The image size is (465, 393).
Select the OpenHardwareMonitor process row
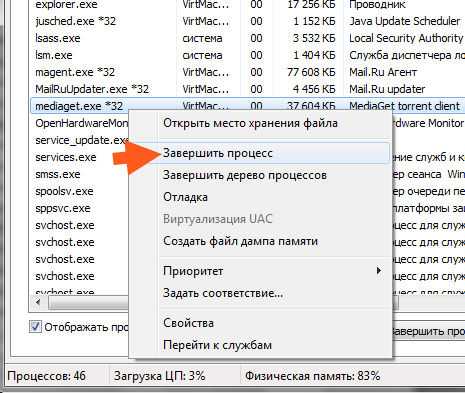pos(82,123)
